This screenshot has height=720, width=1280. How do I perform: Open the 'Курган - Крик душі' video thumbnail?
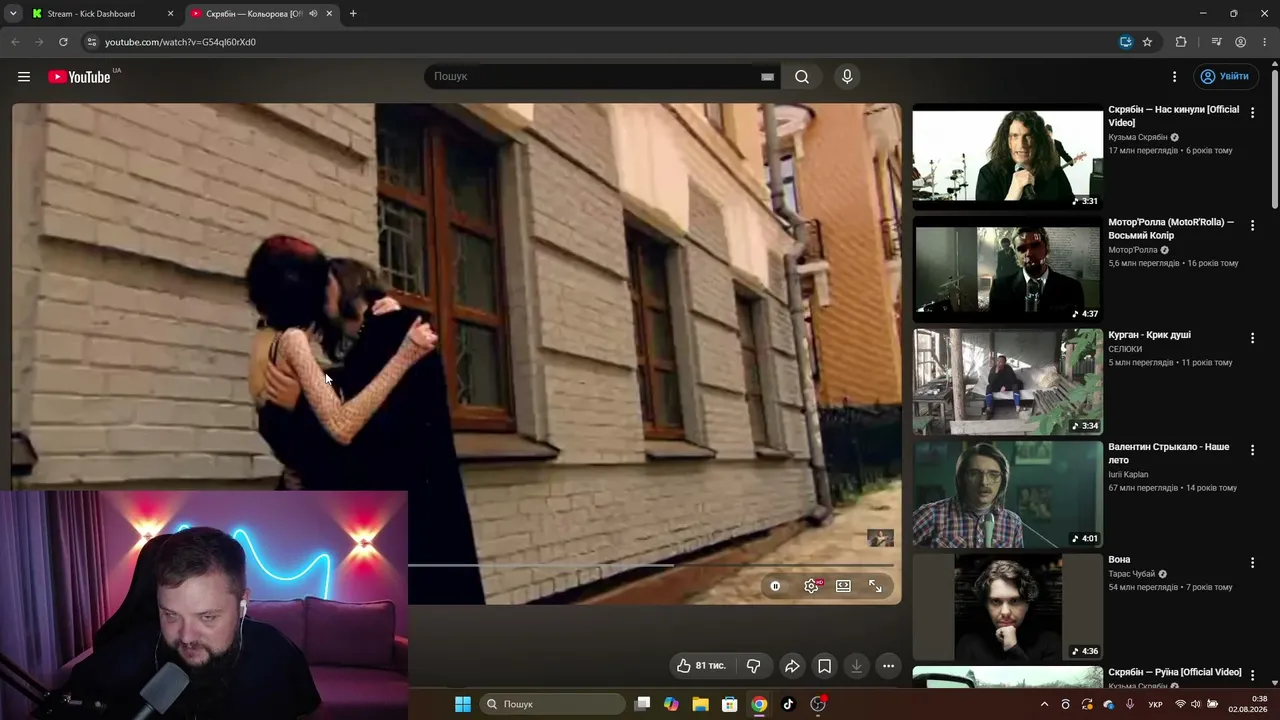click(1008, 382)
